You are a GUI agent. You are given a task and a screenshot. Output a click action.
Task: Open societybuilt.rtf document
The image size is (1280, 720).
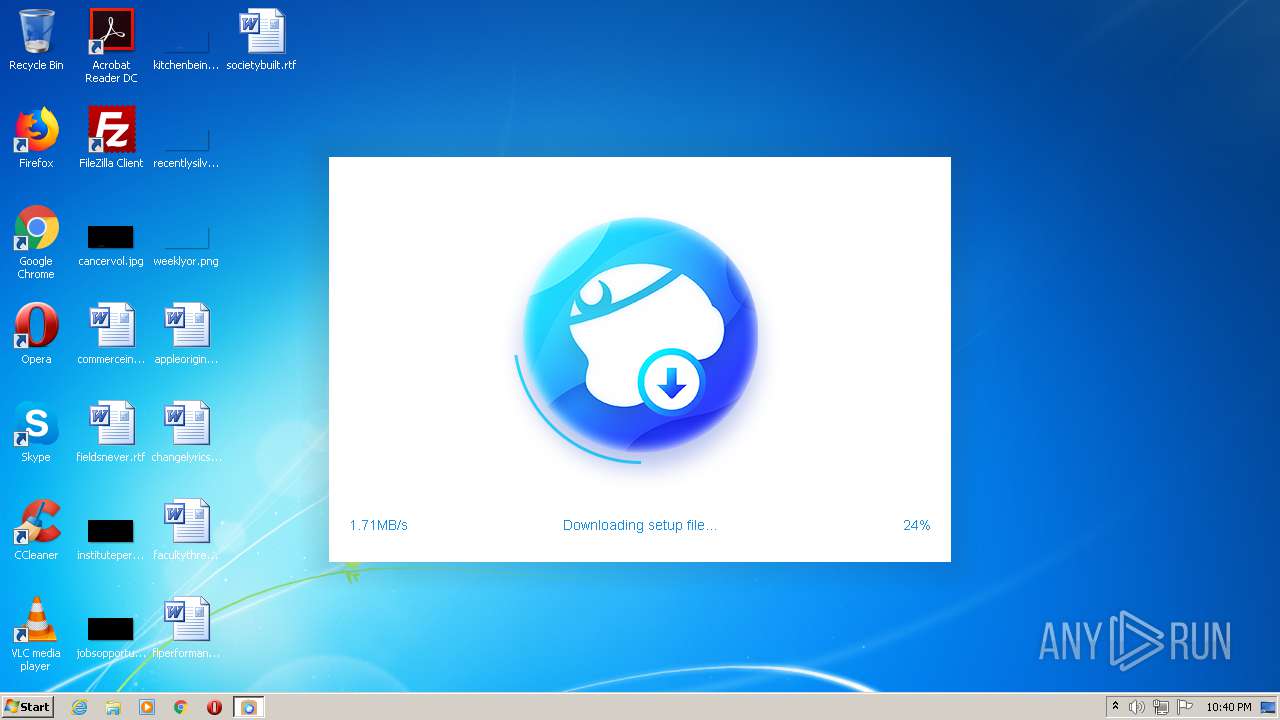[261, 40]
